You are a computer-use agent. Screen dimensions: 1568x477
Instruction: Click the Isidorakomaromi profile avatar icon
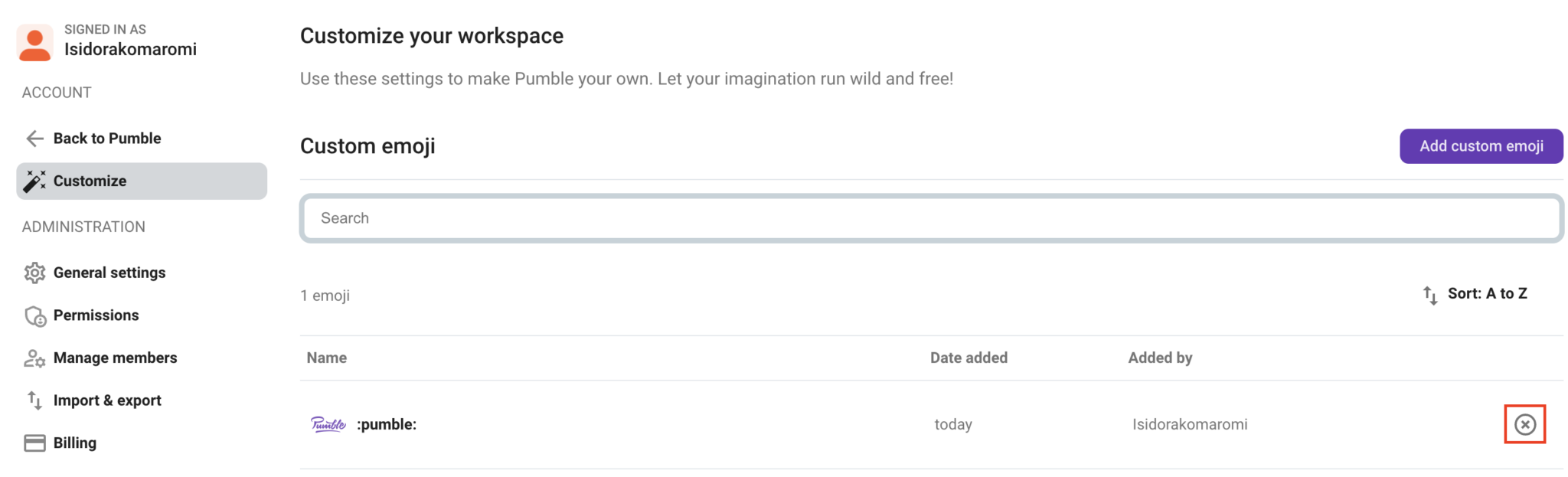point(34,42)
